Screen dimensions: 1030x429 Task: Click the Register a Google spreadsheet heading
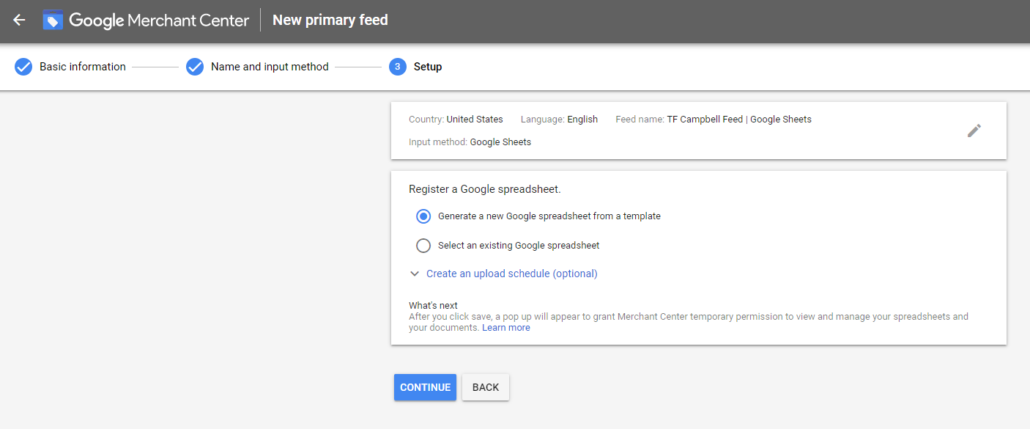click(485, 190)
